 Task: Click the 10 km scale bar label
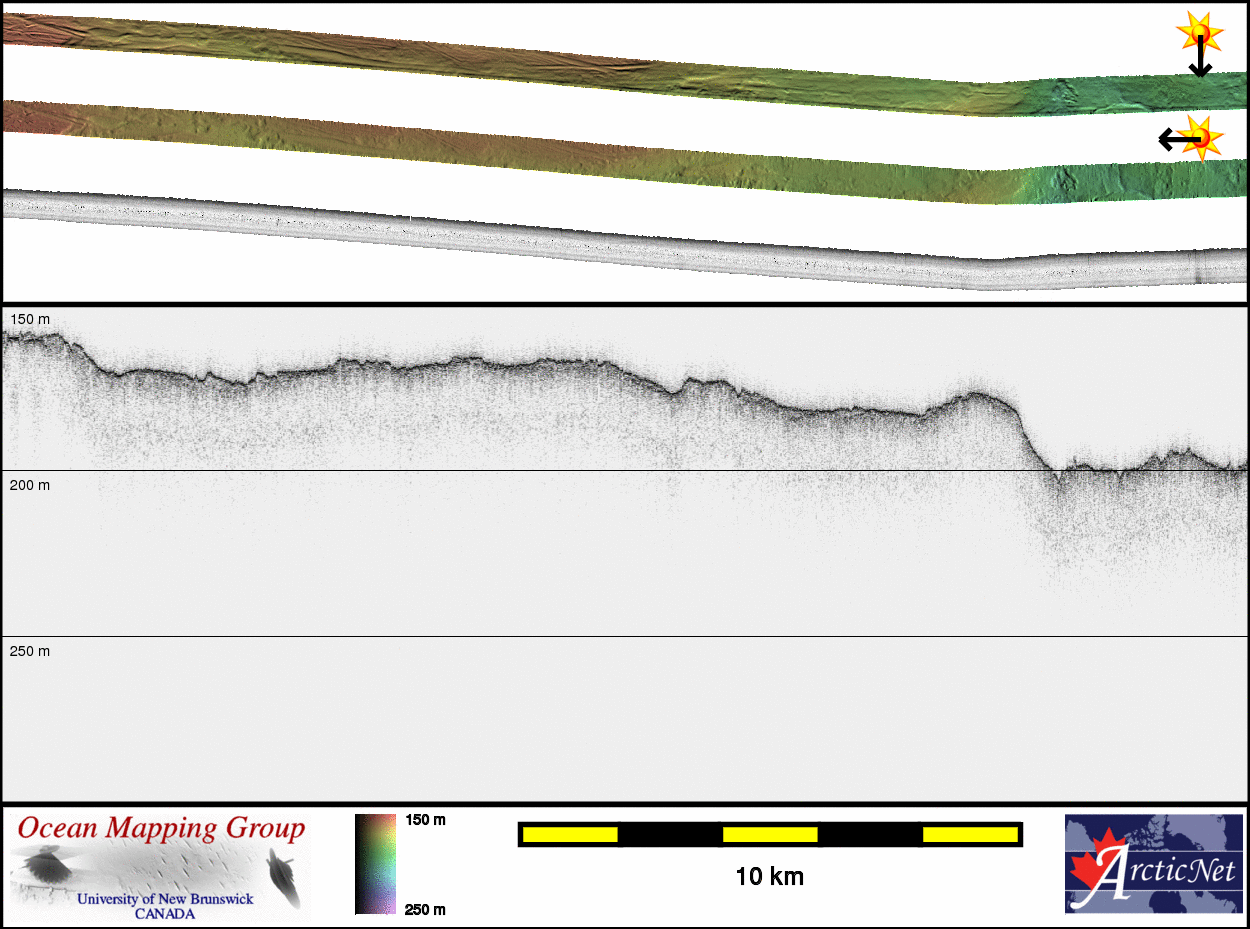[x=769, y=877]
